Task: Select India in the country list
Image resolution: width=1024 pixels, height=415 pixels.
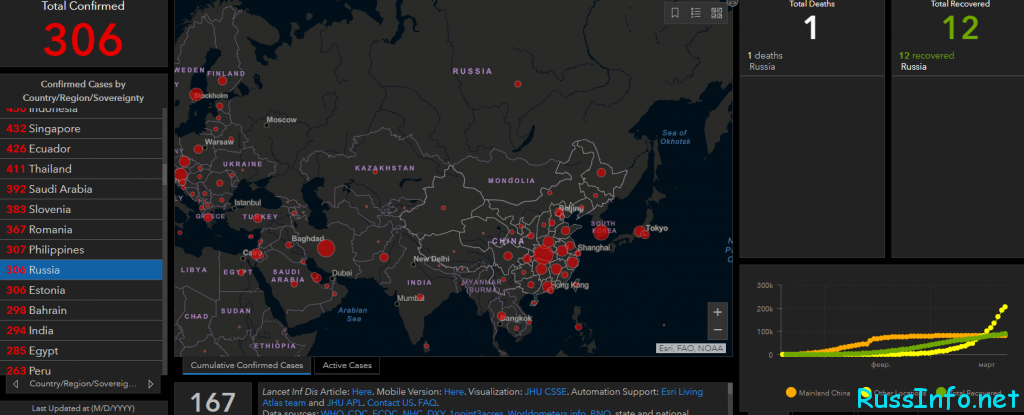Action: click(81, 331)
